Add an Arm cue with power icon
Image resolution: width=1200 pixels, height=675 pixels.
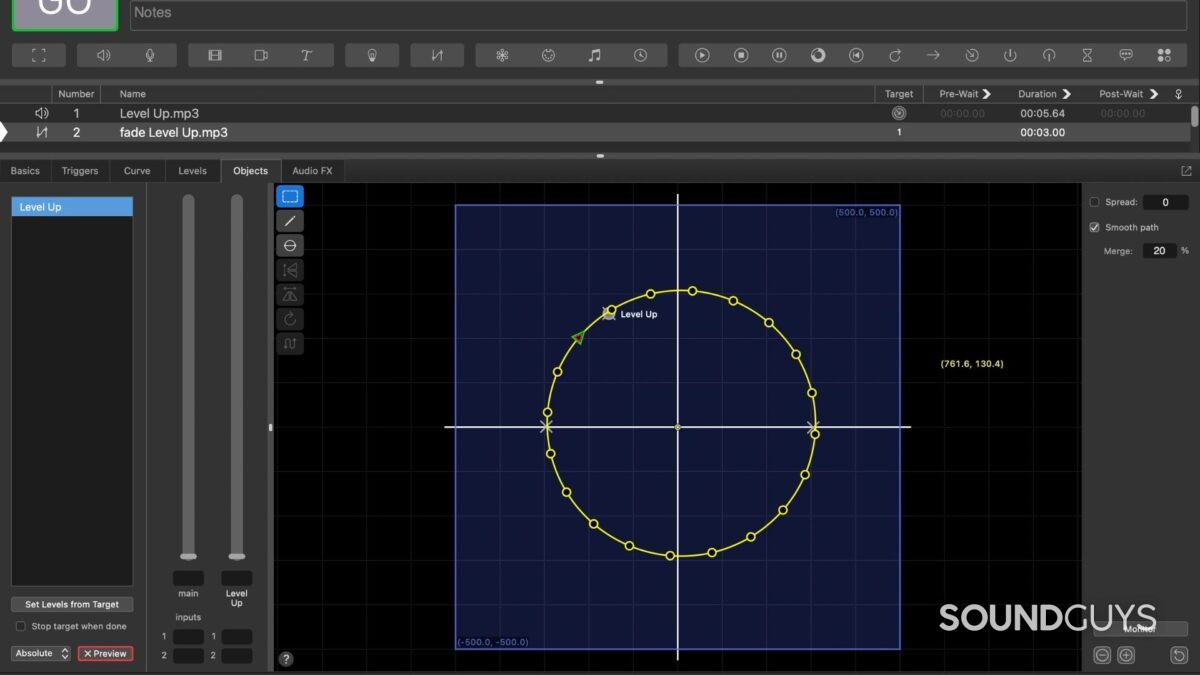(x=1010, y=55)
